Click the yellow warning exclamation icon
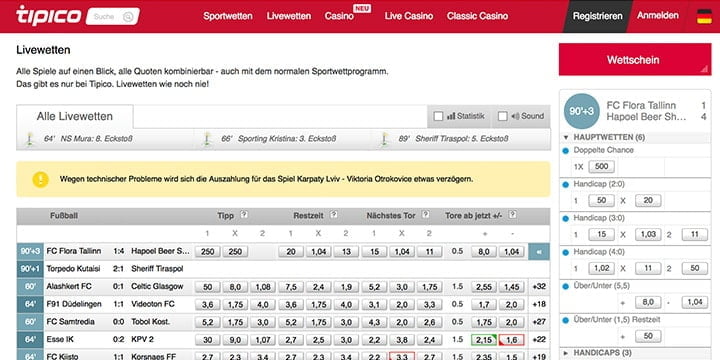Viewport: 720px width, 360px height. 40,179
